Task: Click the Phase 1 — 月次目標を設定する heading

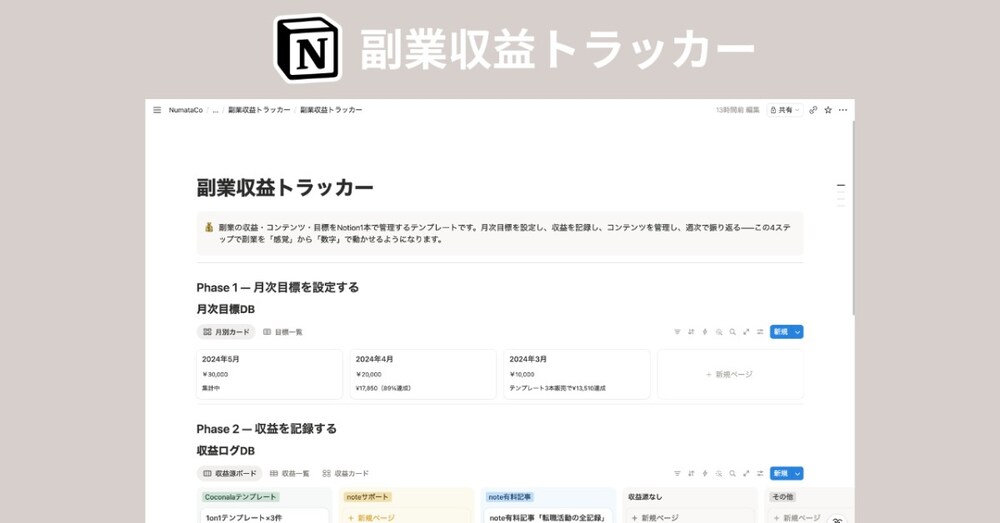Action: pos(277,288)
